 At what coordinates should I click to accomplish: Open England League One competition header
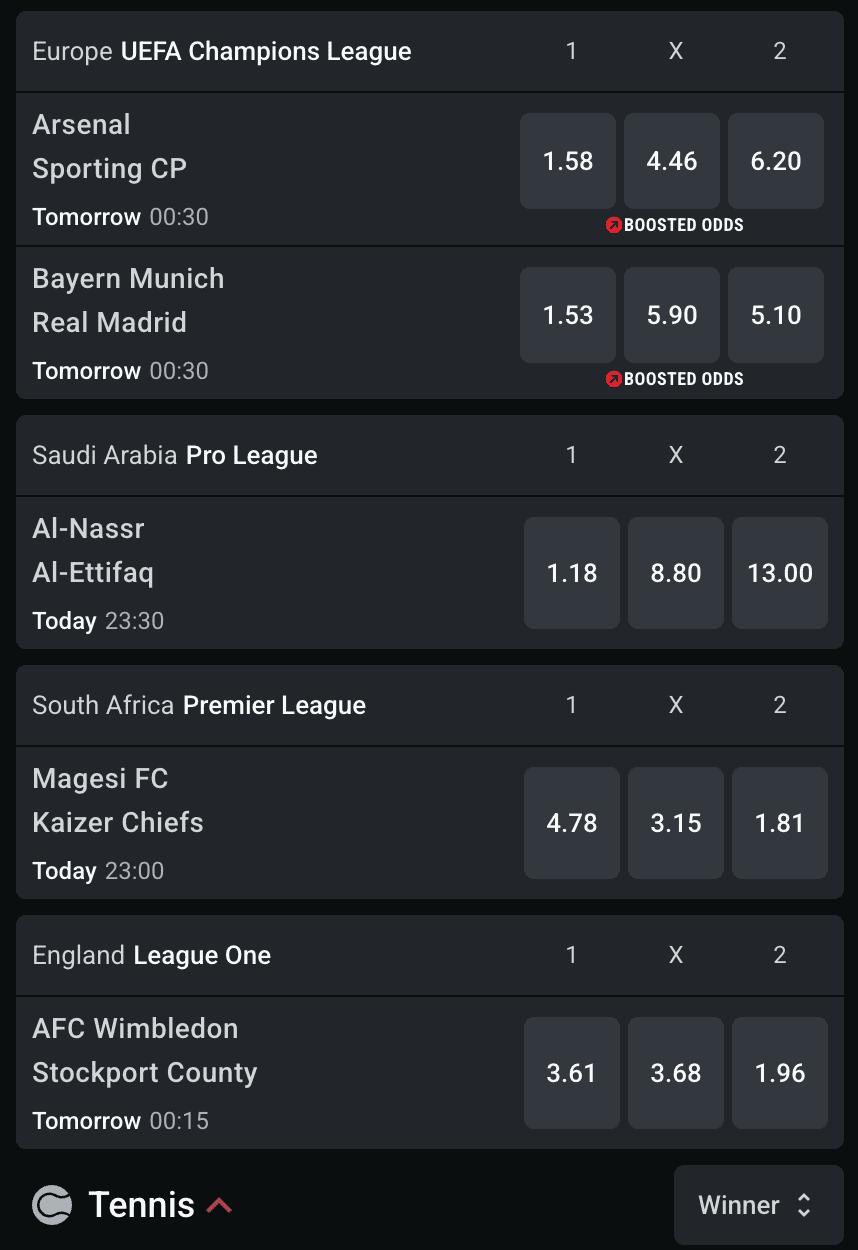[152, 956]
